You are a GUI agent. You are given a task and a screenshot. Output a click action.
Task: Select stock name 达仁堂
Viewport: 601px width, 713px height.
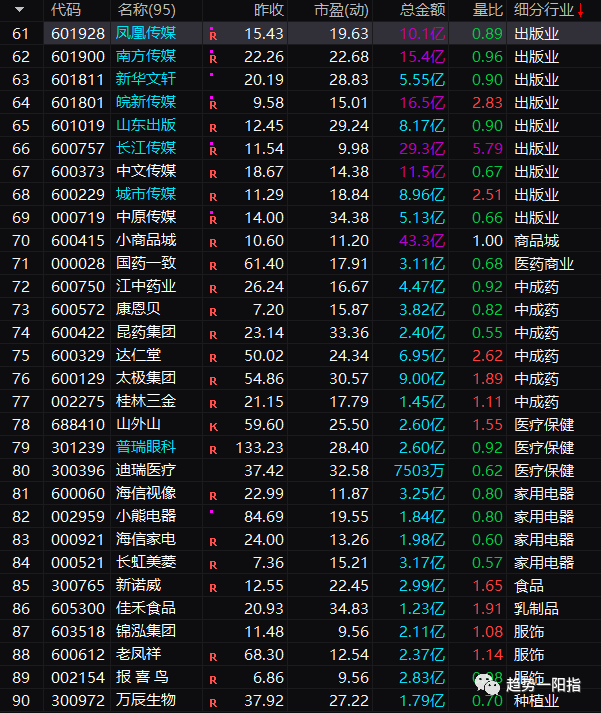click(138, 356)
